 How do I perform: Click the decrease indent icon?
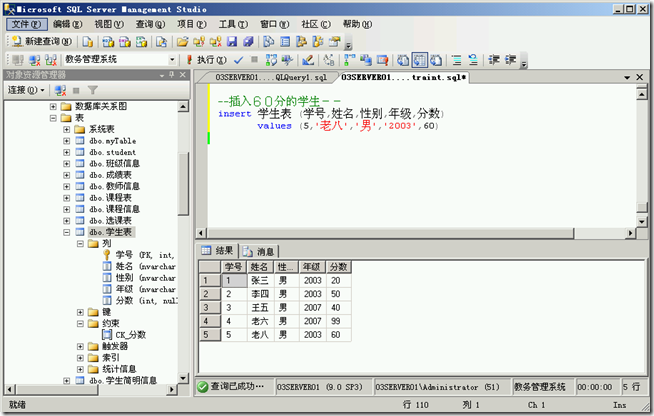tap(494, 60)
